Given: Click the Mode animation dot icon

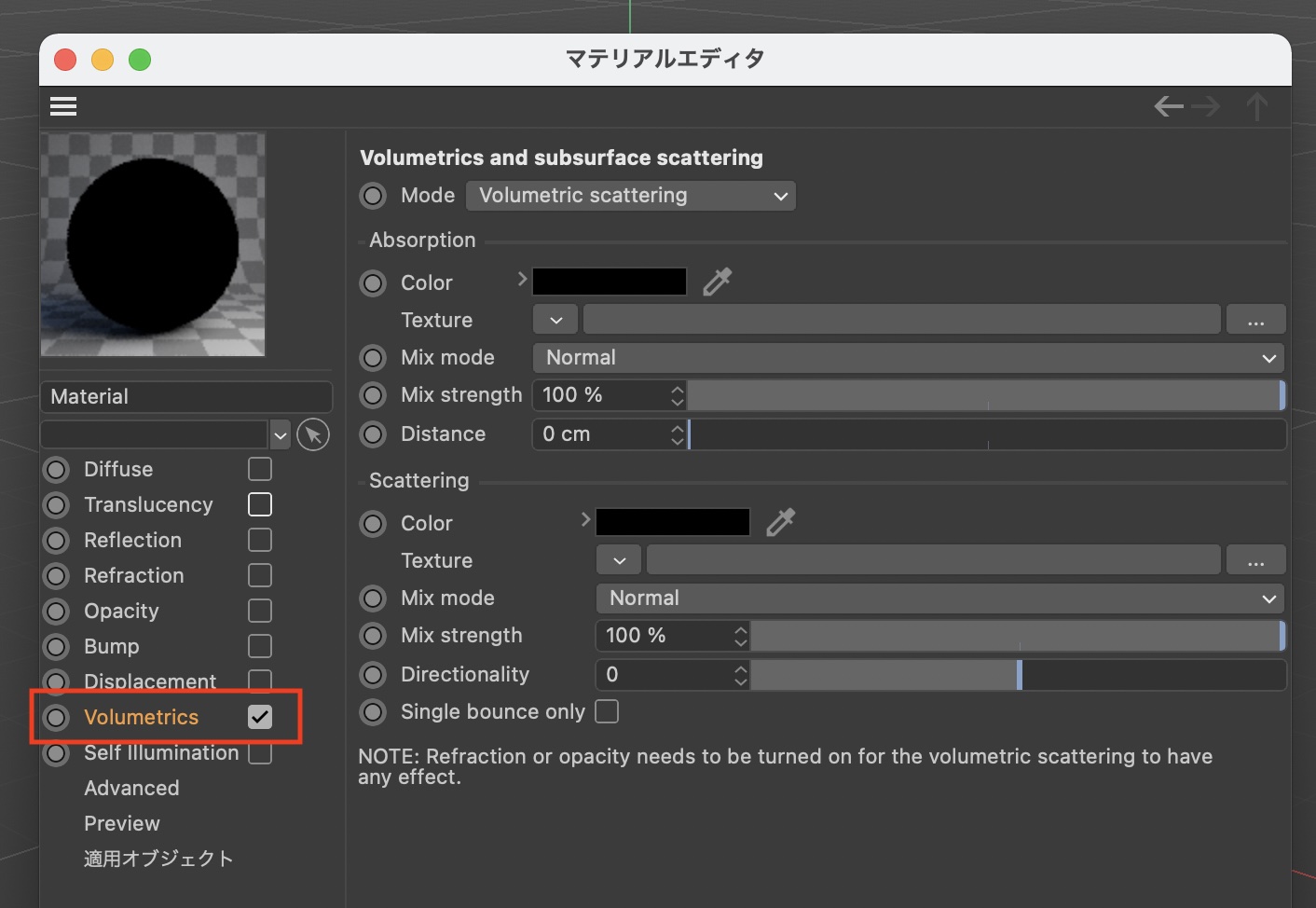Looking at the screenshot, I should [373, 196].
